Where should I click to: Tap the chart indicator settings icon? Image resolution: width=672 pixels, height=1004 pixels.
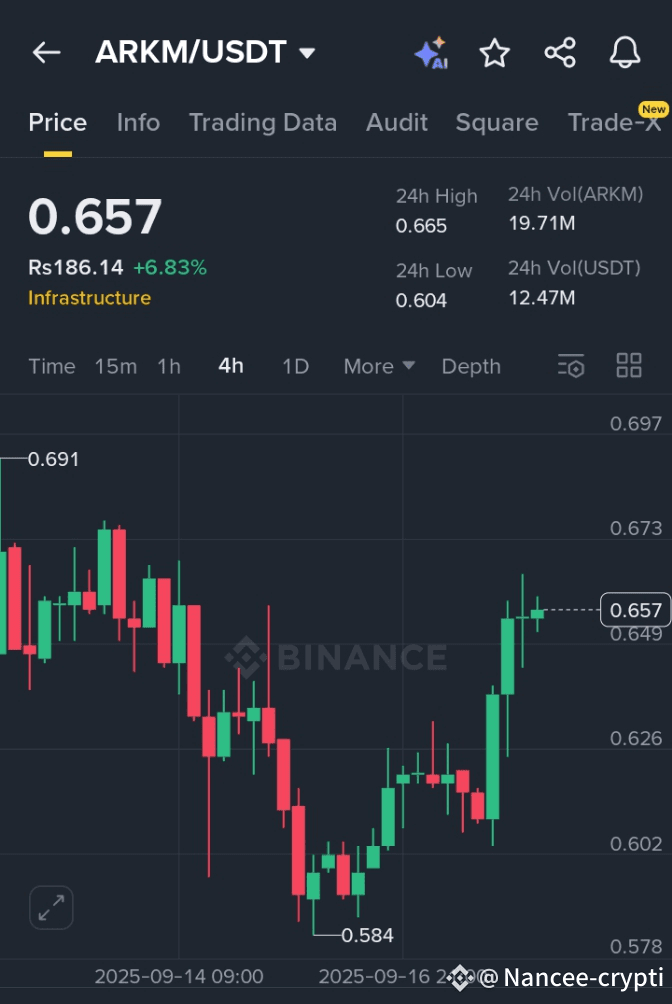pyautogui.click(x=570, y=366)
